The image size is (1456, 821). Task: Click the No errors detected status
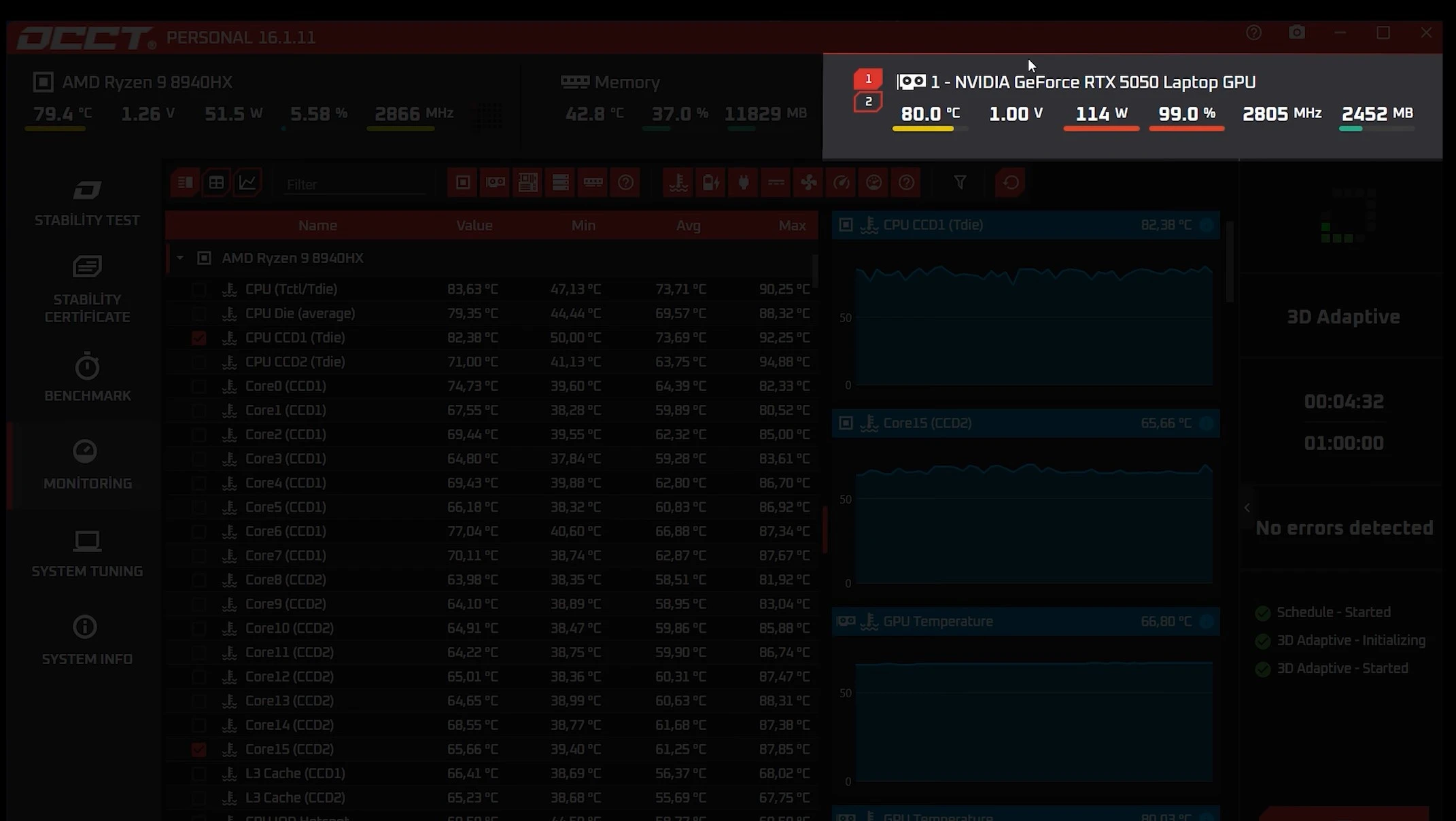tap(1344, 528)
